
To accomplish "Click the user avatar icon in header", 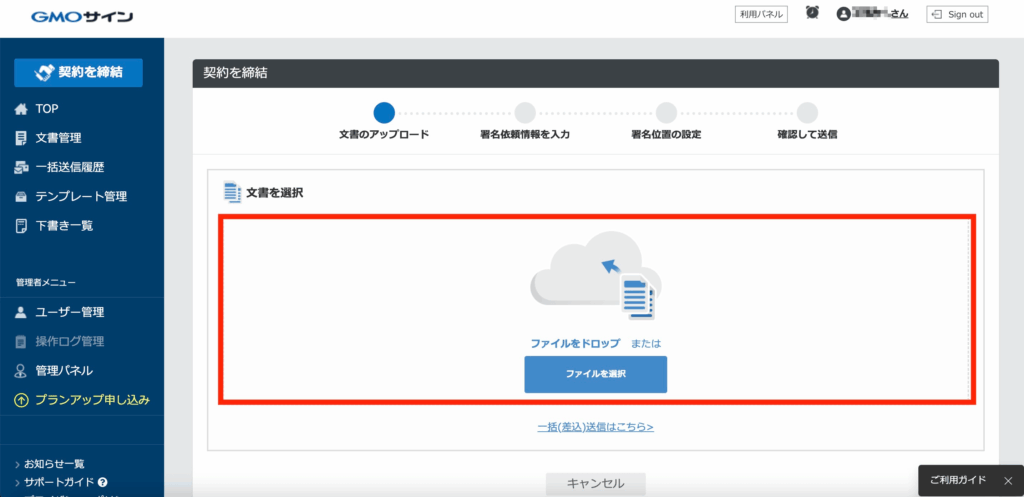I will [x=844, y=14].
